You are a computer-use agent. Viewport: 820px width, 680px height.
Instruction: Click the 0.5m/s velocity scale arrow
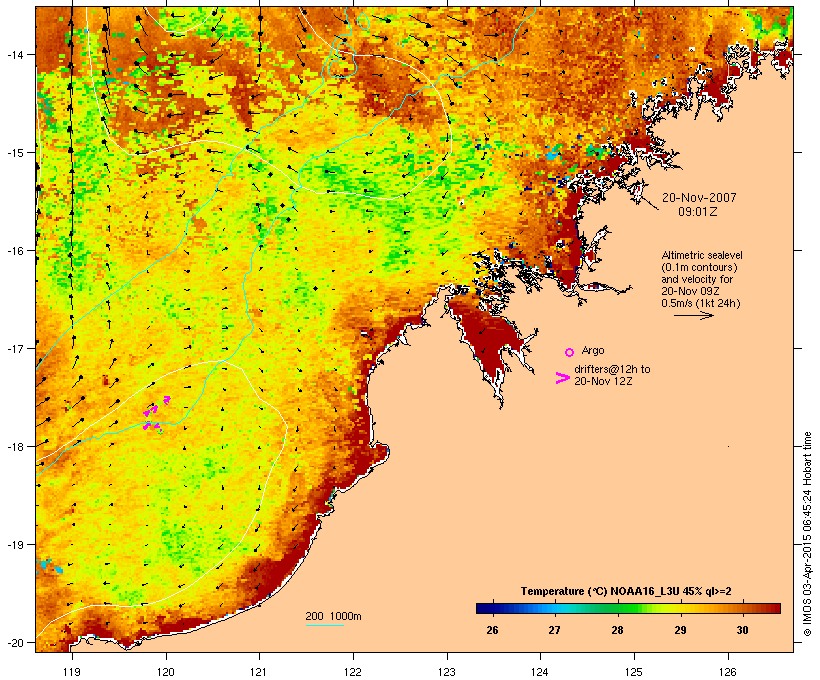pos(693,315)
